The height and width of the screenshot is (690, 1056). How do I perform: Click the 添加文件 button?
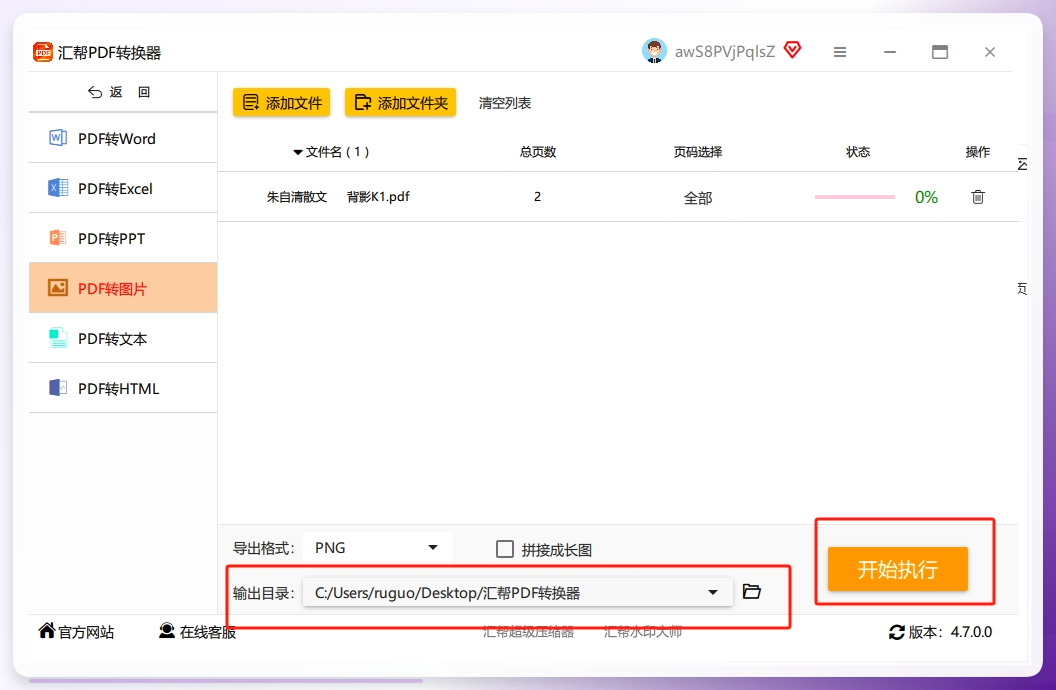[x=282, y=103]
